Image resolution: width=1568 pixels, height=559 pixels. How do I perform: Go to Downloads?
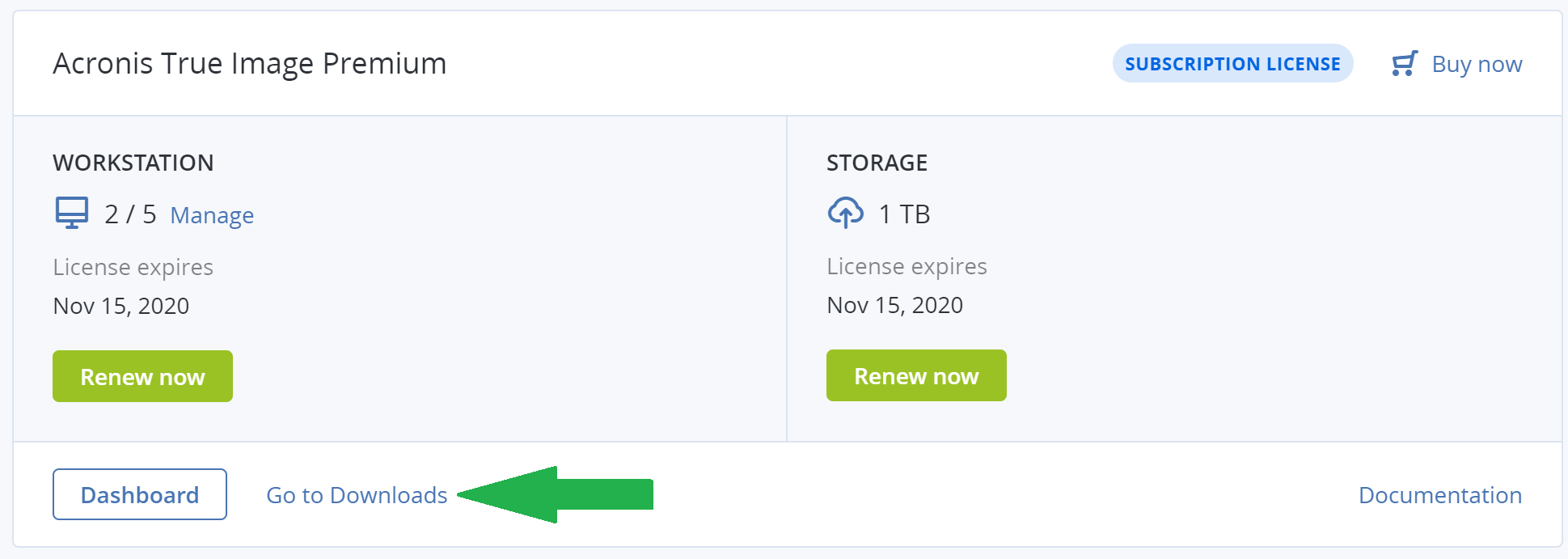click(x=357, y=494)
